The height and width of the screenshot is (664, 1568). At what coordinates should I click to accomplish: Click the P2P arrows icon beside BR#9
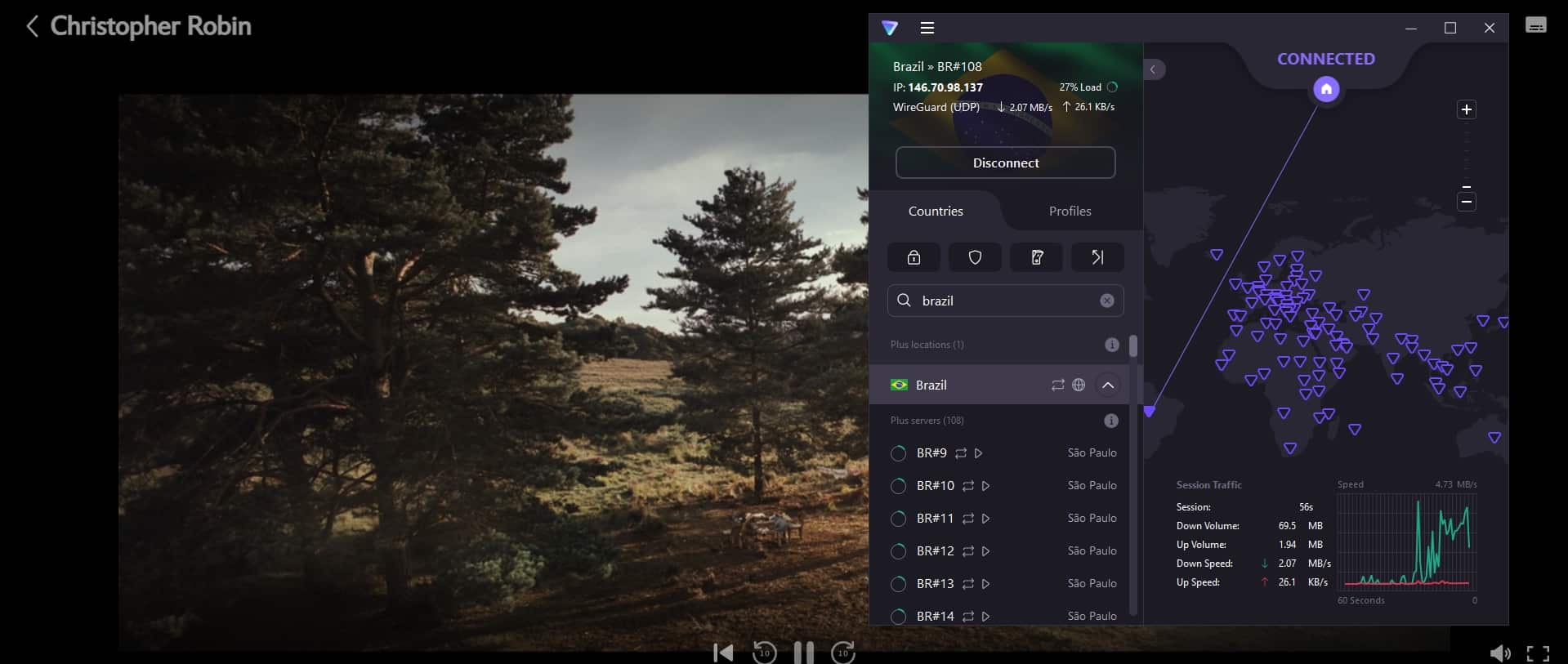point(961,452)
